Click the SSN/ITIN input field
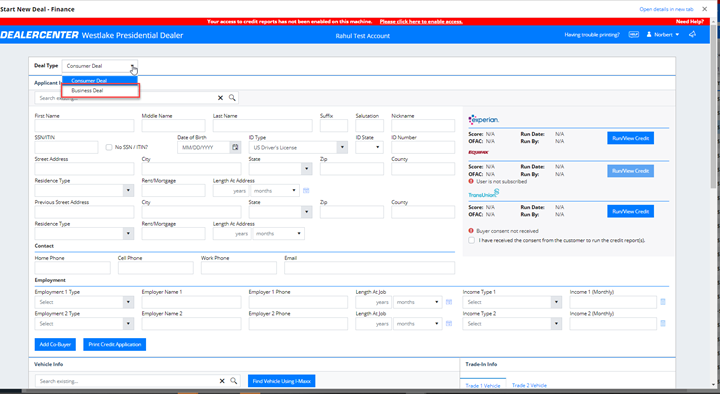 [x=67, y=147]
